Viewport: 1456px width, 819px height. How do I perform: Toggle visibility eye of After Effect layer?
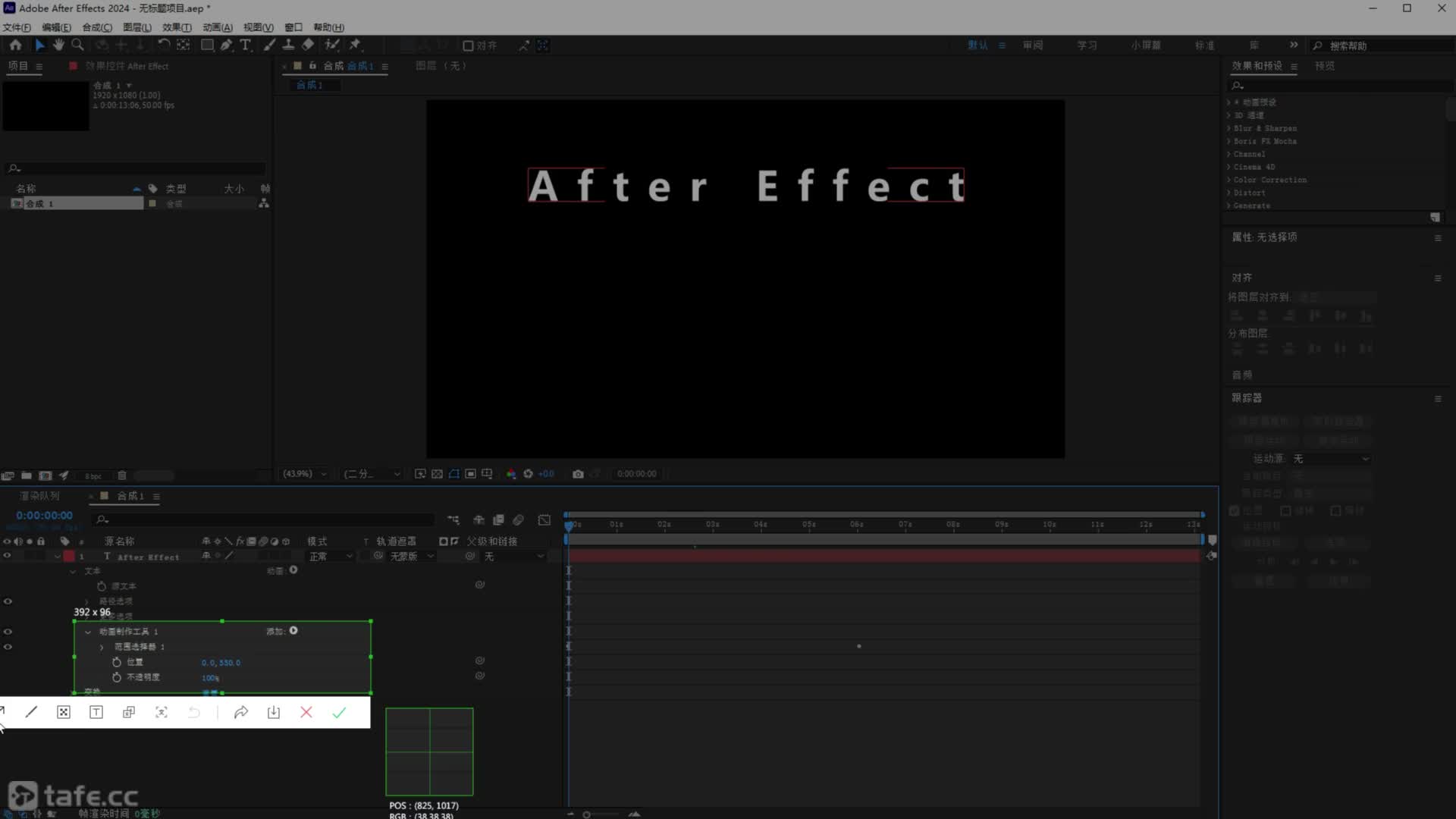(x=8, y=556)
